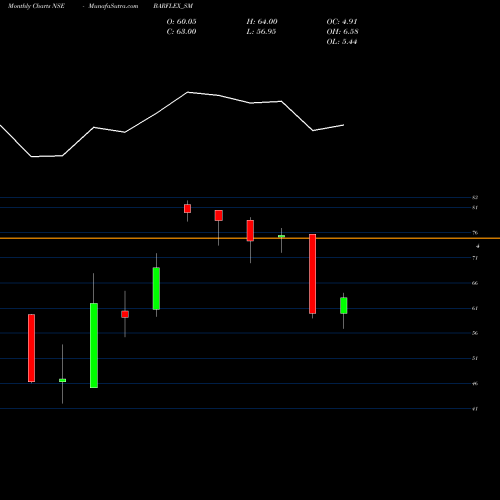Click the 66 price axis label
This screenshot has width=500, height=500.
pos(475,283)
